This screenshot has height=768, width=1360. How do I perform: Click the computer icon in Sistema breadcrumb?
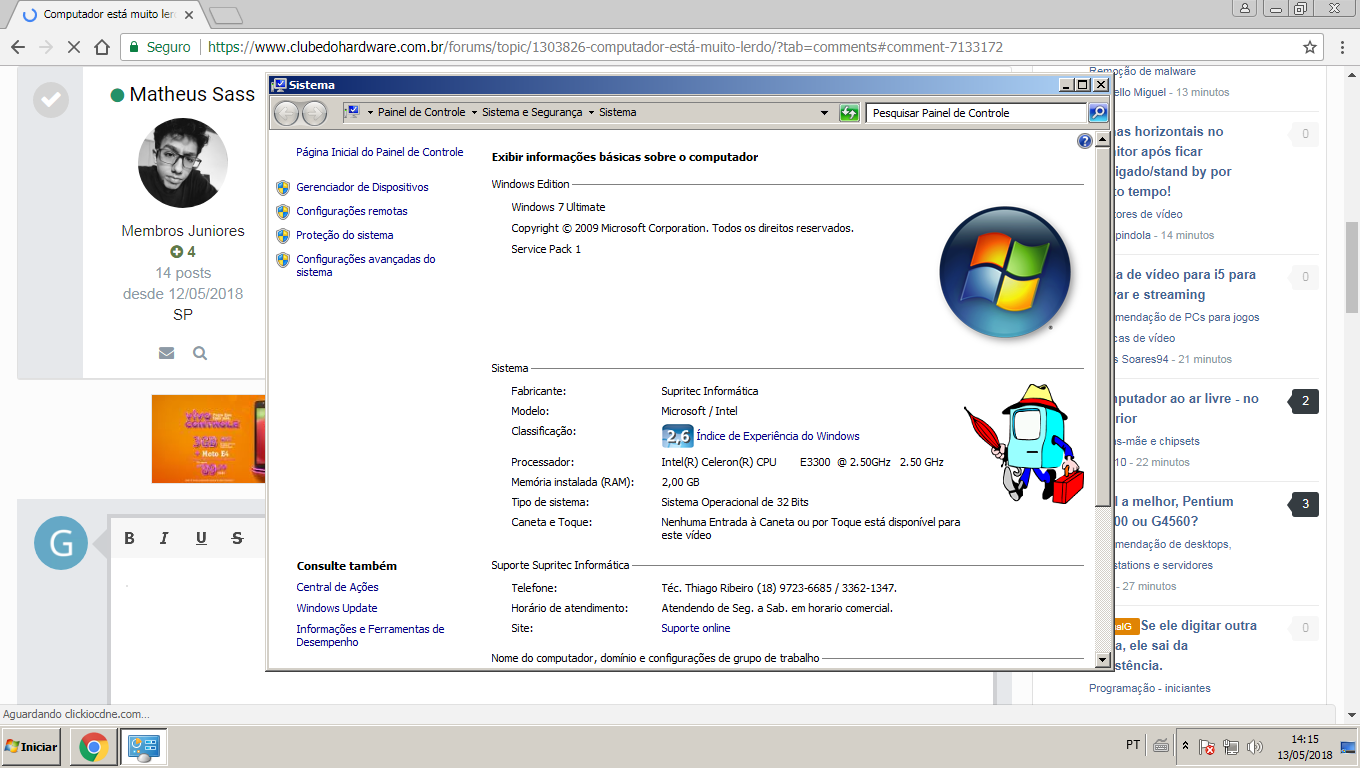pyautogui.click(x=352, y=112)
